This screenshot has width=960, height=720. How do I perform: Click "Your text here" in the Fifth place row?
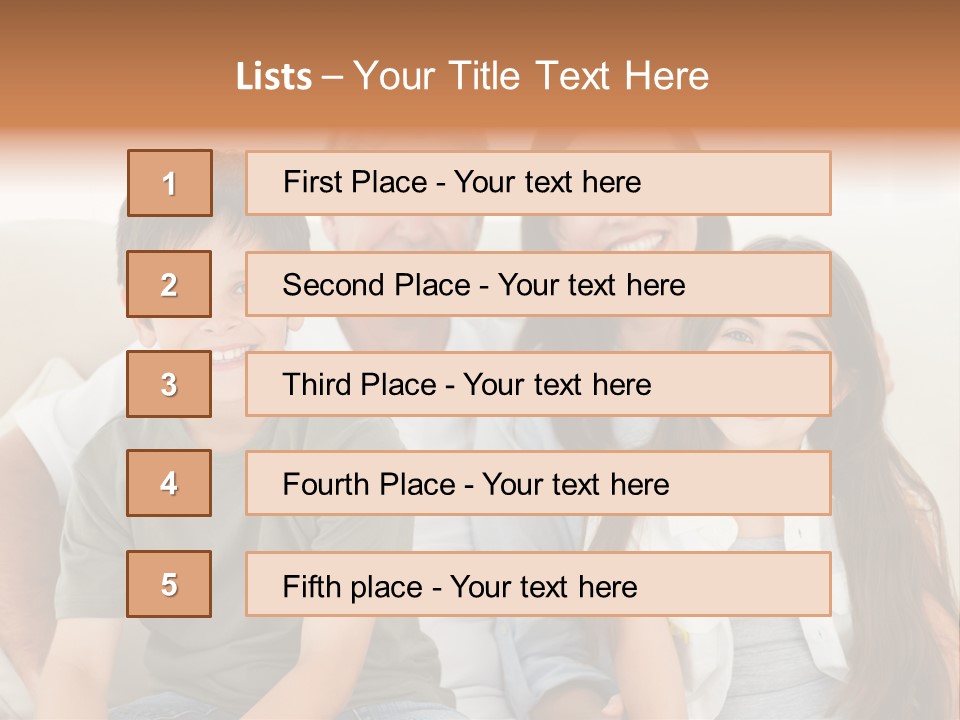(x=543, y=586)
